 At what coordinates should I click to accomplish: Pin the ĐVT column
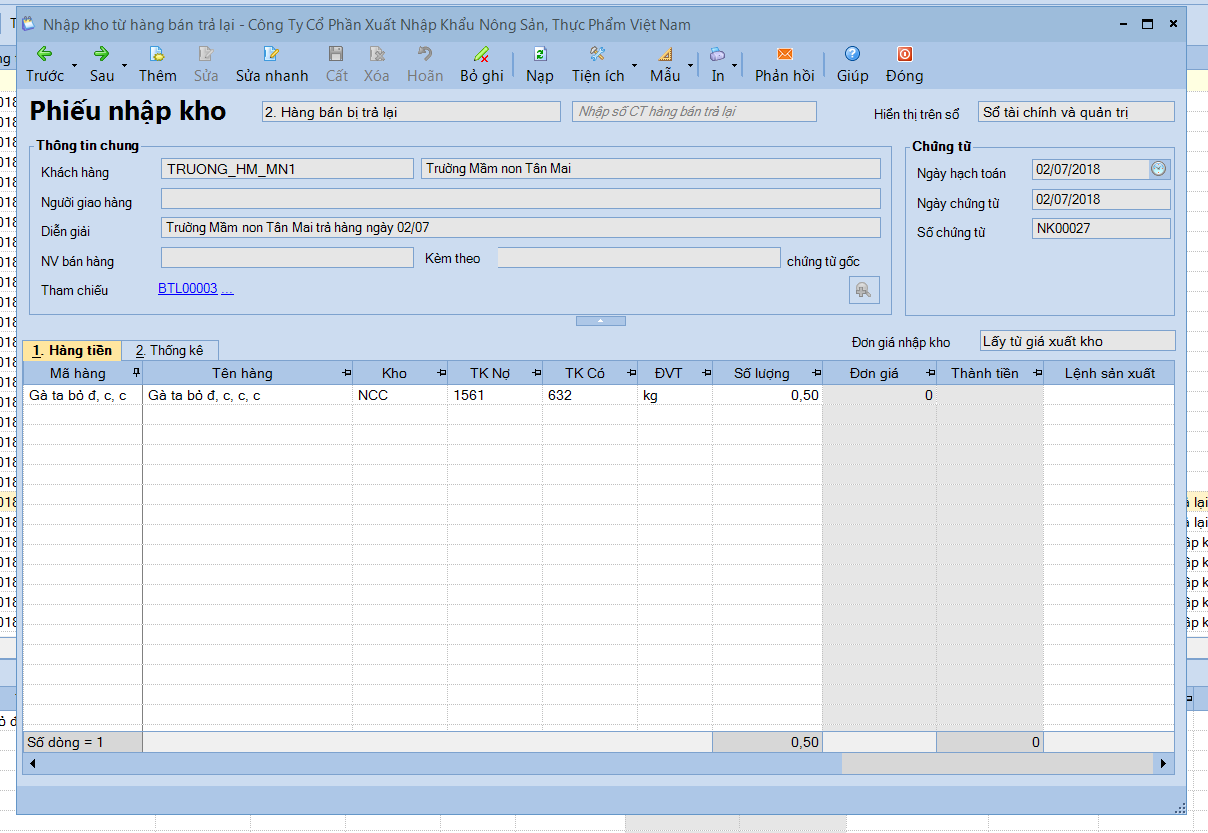[x=706, y=373]
